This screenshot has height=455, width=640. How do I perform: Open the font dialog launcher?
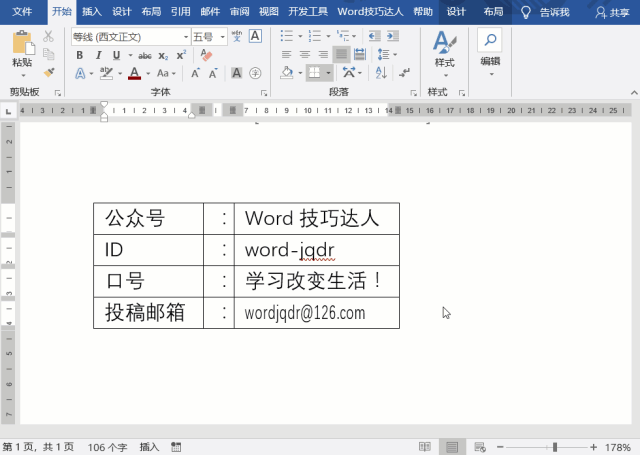[x=264, y=93]
